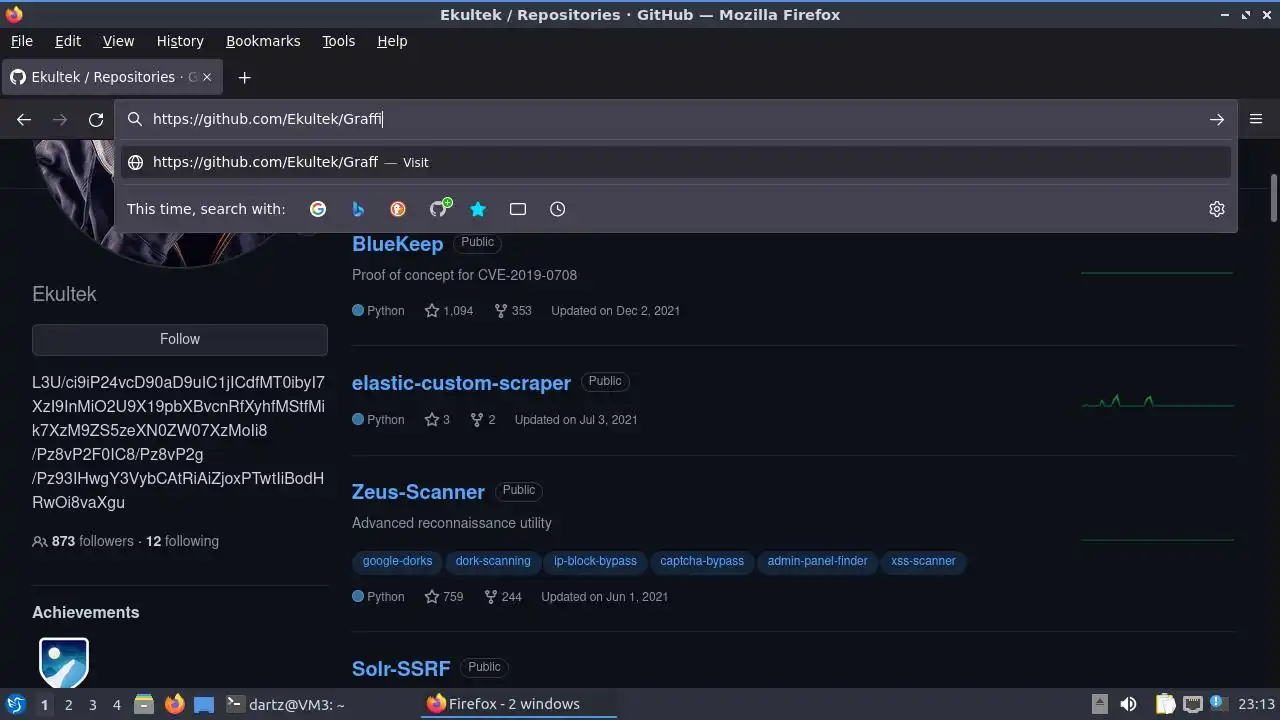Screen dimensions: 1280x720
Task: Select the Visit github.com/Ekultek/Graff suggestion
Action: tap(676, 162)
